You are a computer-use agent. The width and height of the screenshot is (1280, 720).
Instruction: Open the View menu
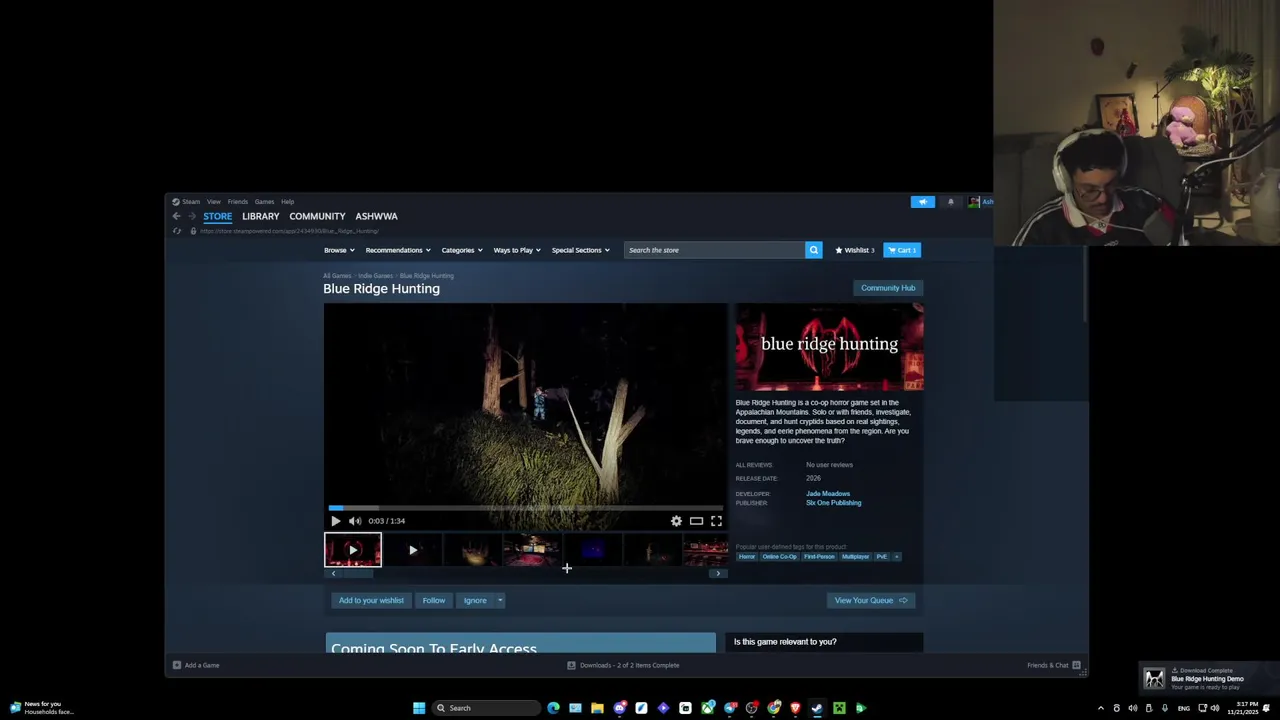pos(214,202)
